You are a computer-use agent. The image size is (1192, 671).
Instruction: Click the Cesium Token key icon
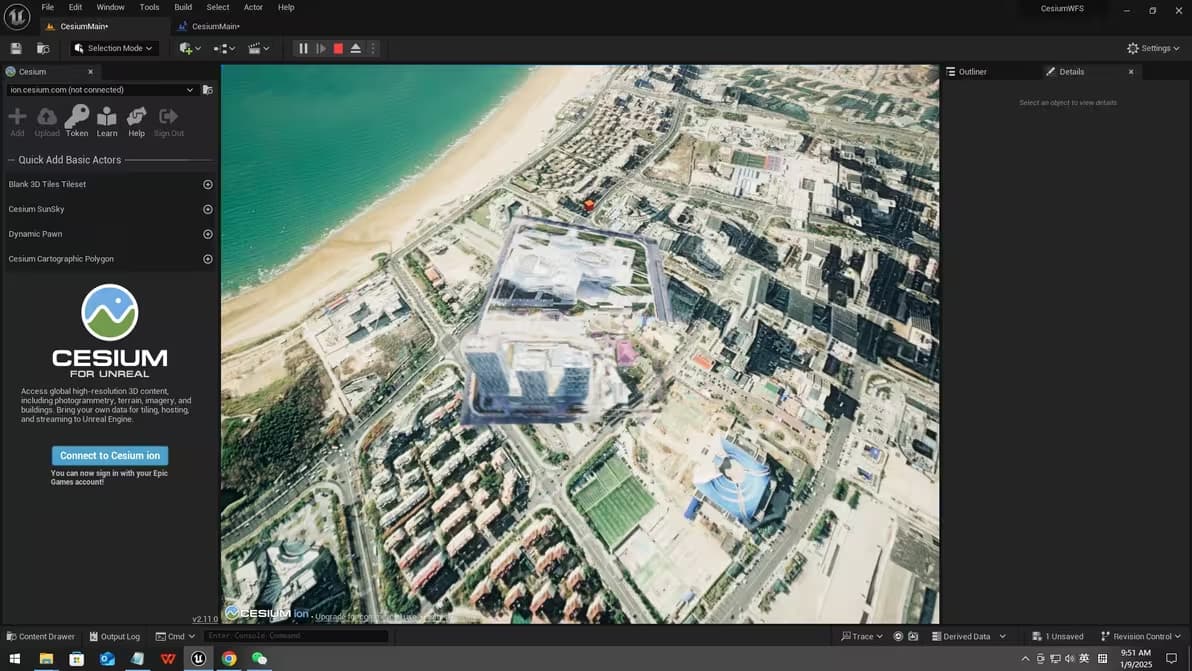[x=77, y=121]
